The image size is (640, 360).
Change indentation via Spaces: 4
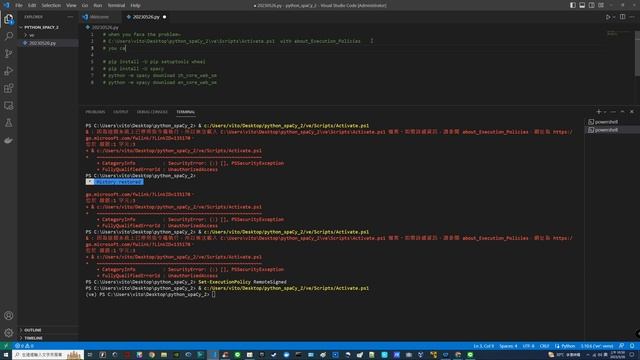tap(508, 346)
